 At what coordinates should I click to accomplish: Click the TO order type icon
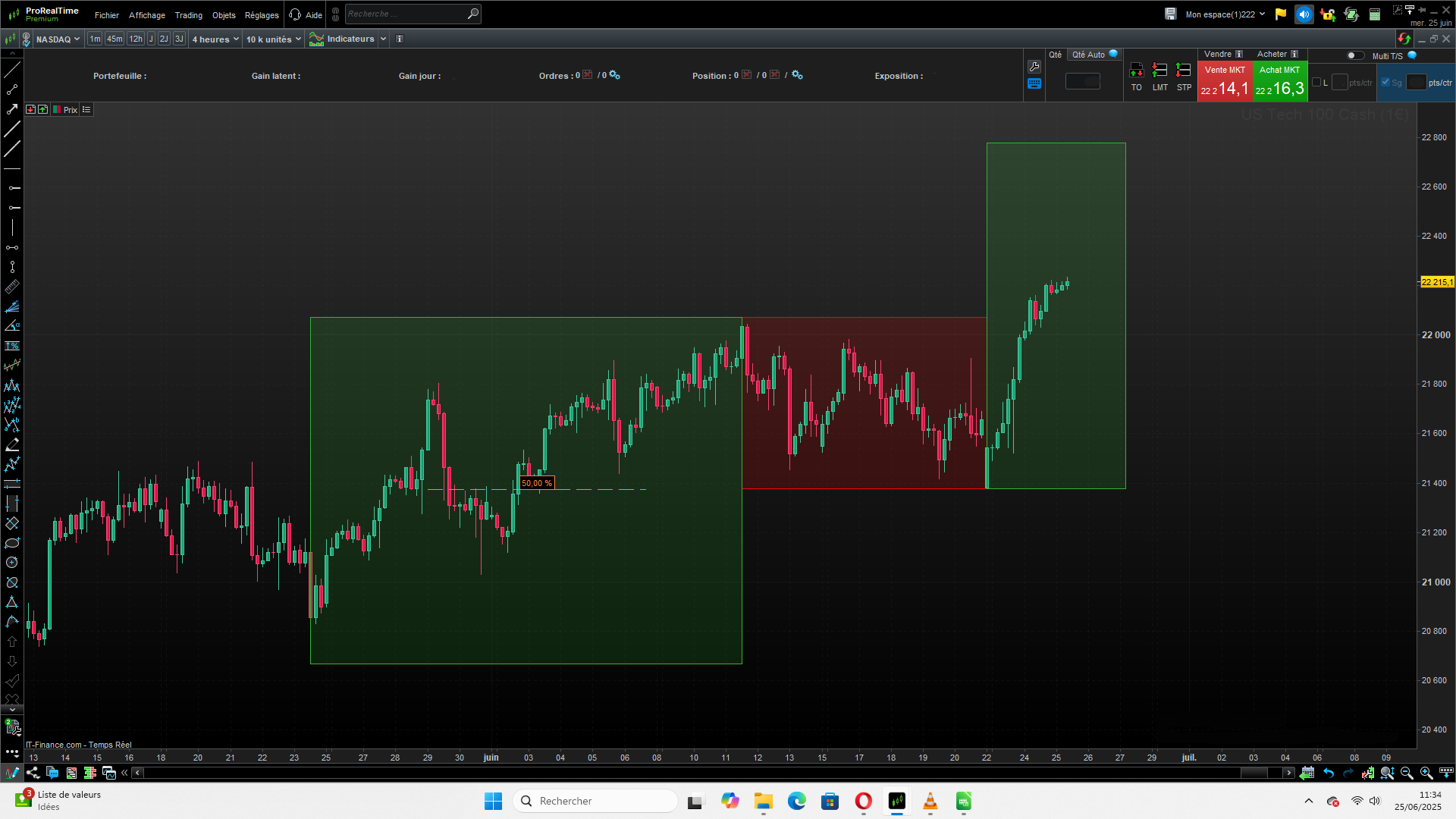tap(1136, 71)
